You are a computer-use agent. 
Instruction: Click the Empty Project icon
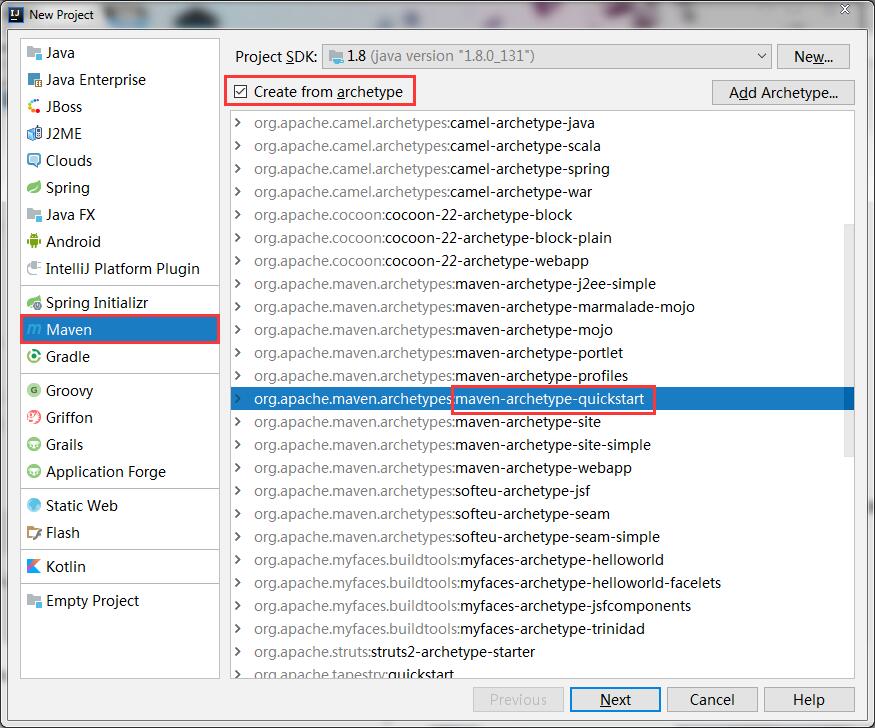[x=34, y=601]
